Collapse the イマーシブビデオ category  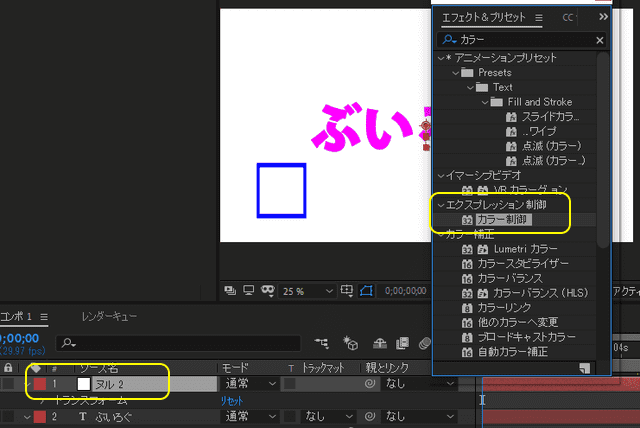[x=441, y=176]
